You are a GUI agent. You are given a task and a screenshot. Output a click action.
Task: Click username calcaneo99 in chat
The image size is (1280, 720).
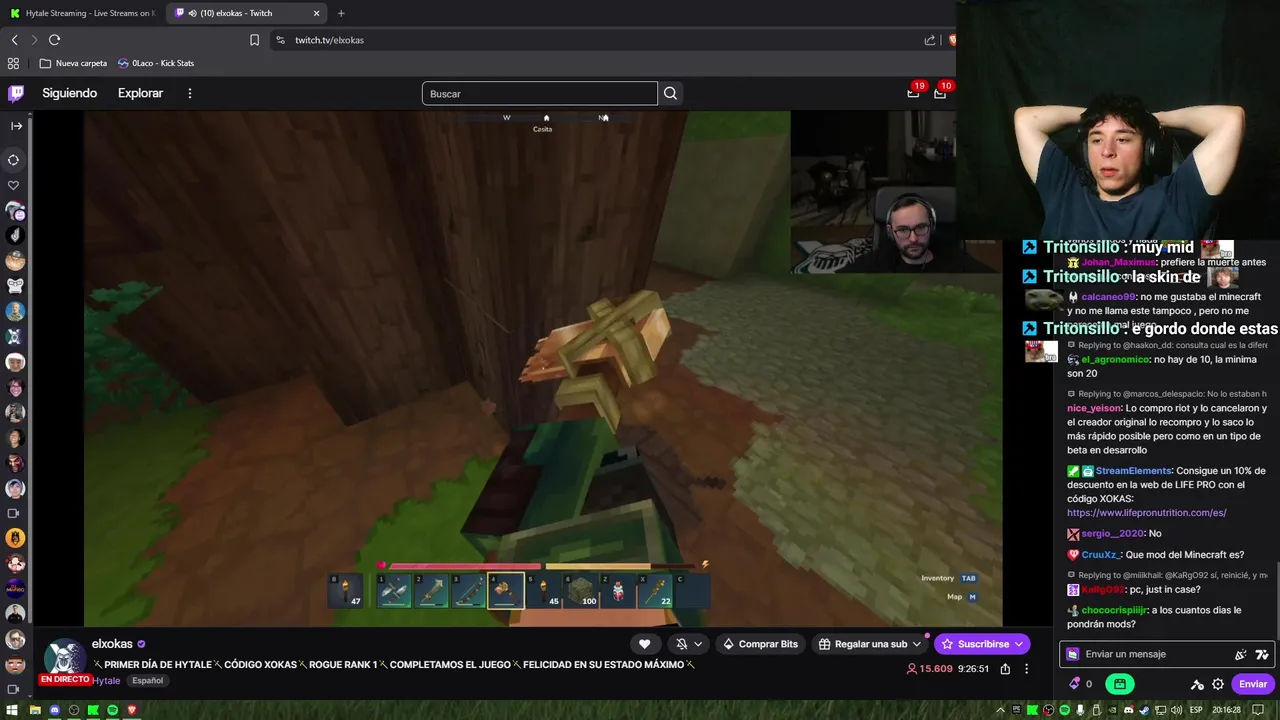click(1108, 297)
